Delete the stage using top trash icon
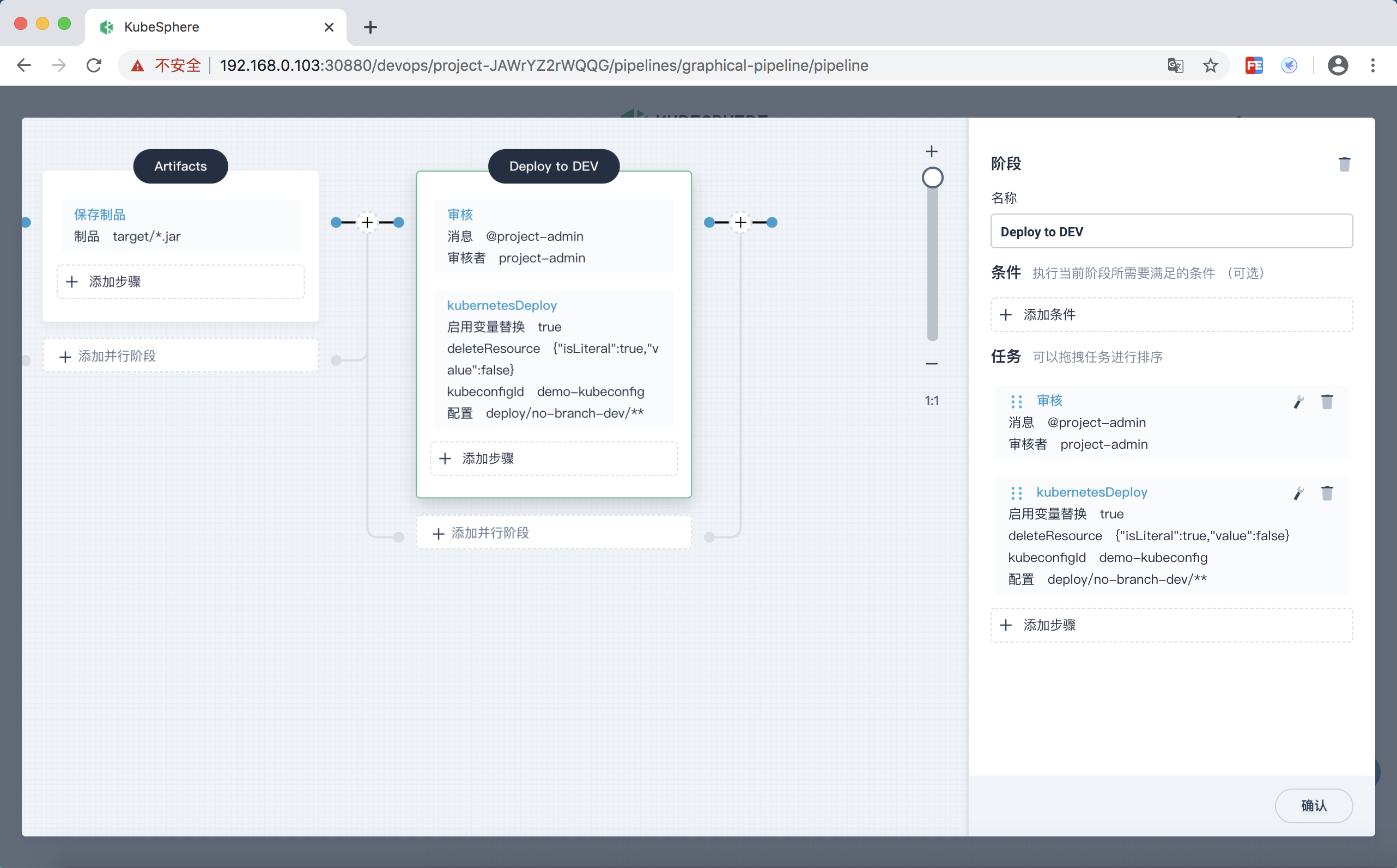Viewport: 1397px width, 868px height. pos(1344,164)
